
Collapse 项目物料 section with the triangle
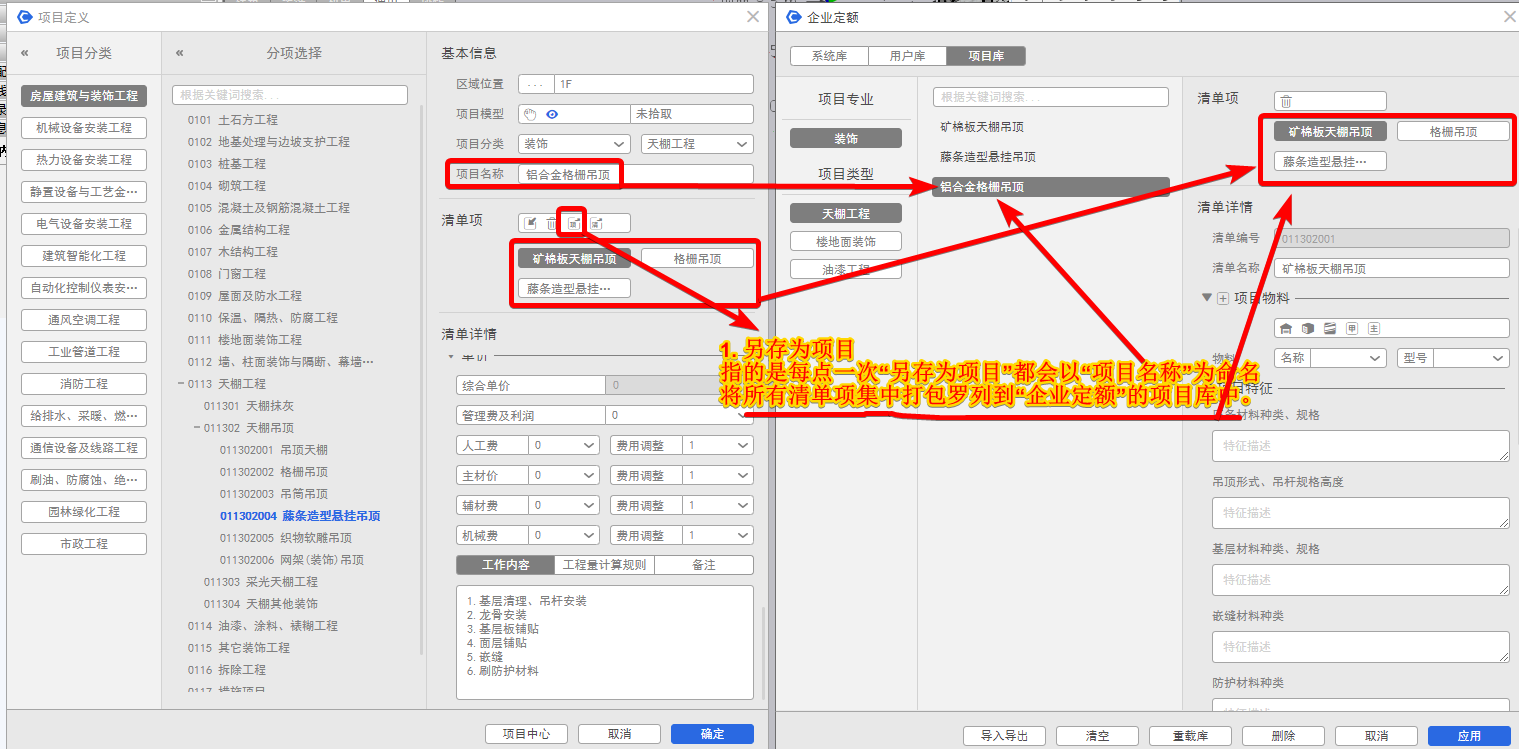pyautogui.click(x=1207, y=298)
